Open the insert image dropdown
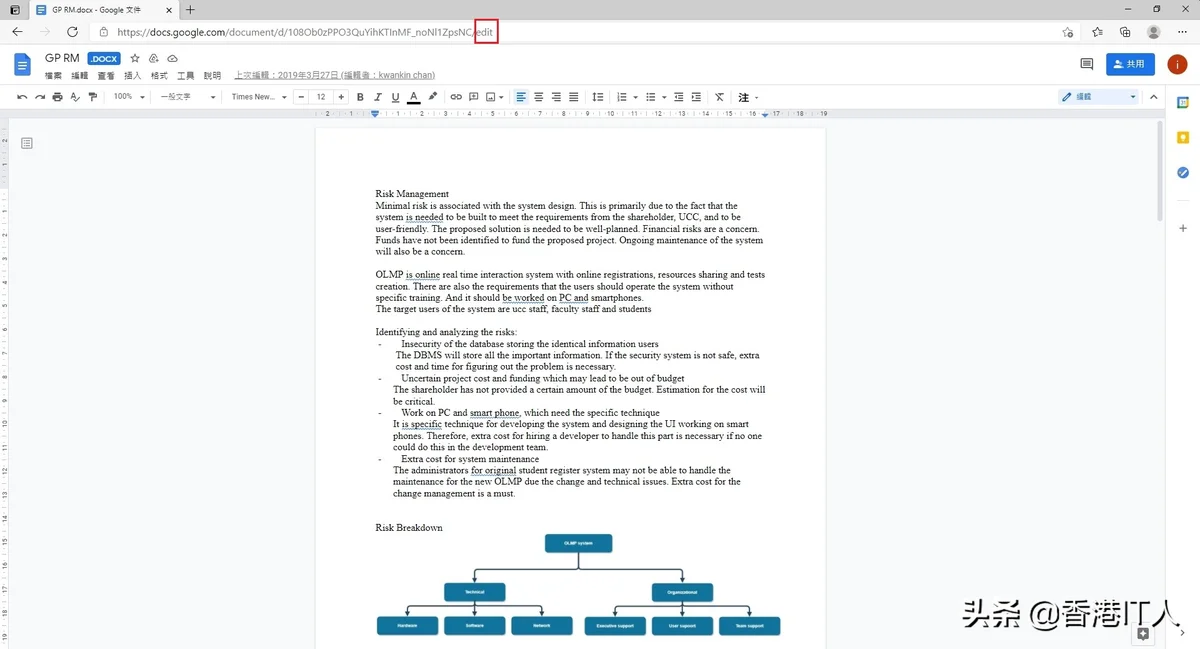 pyautogui.click(x=494, y=97)
